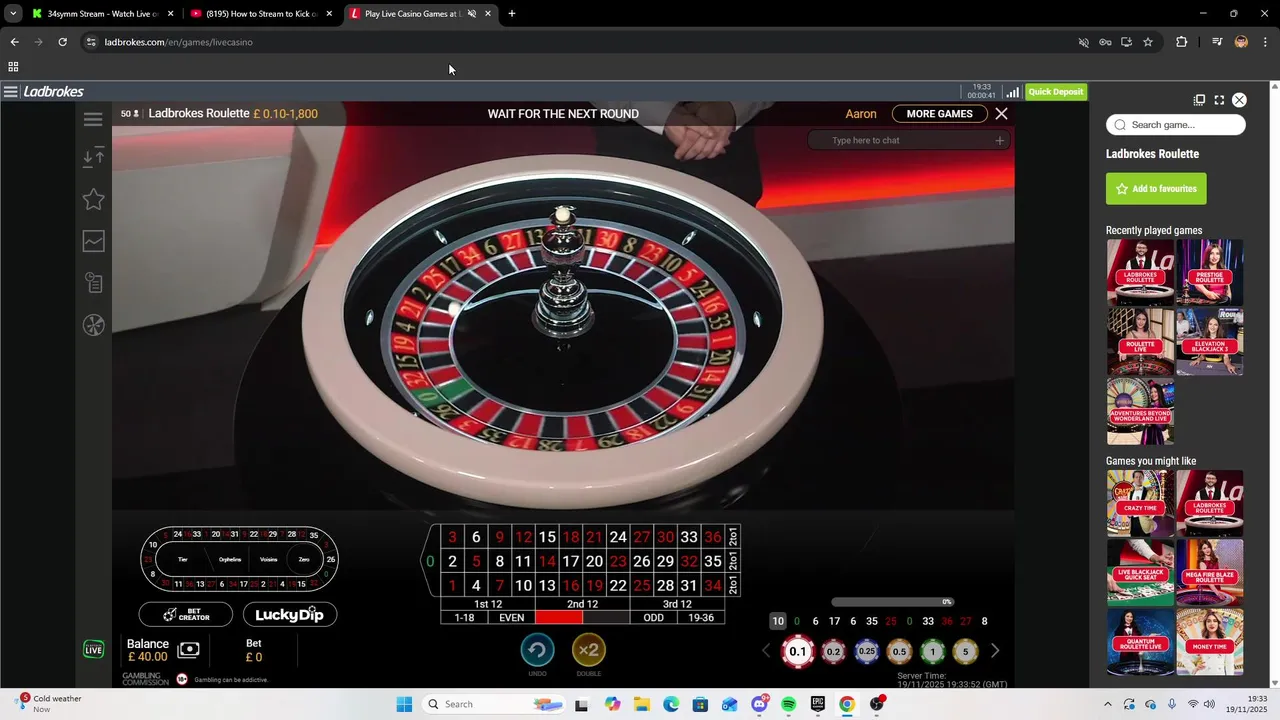Image resolution: width=1280 pixels, height=720 pixels.
Task: Open the cashier icon beside Balance
Action: pyautogui.click(x=188, y=650)
